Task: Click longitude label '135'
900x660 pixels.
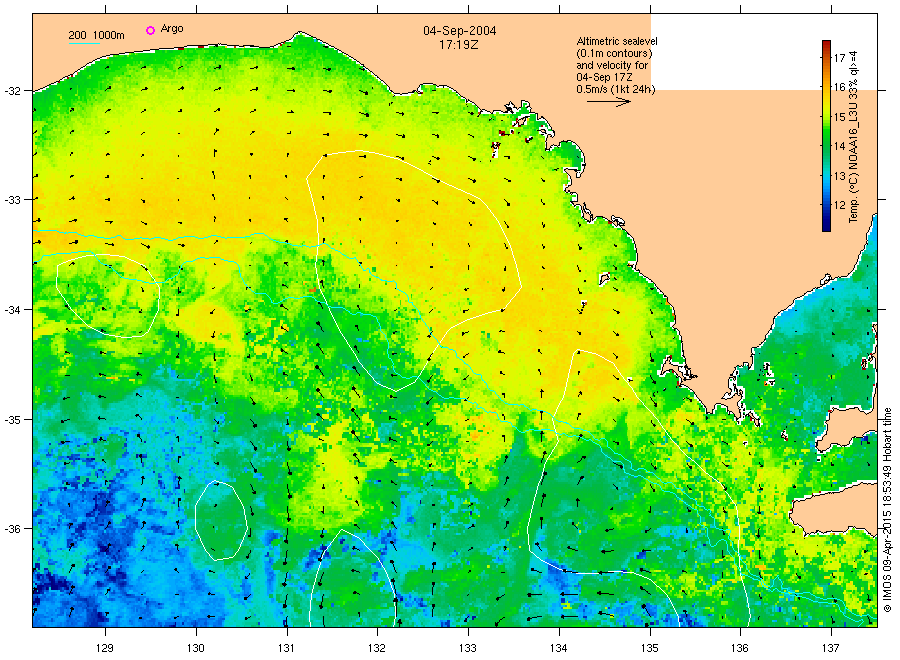Action: (x=650, y=649)
